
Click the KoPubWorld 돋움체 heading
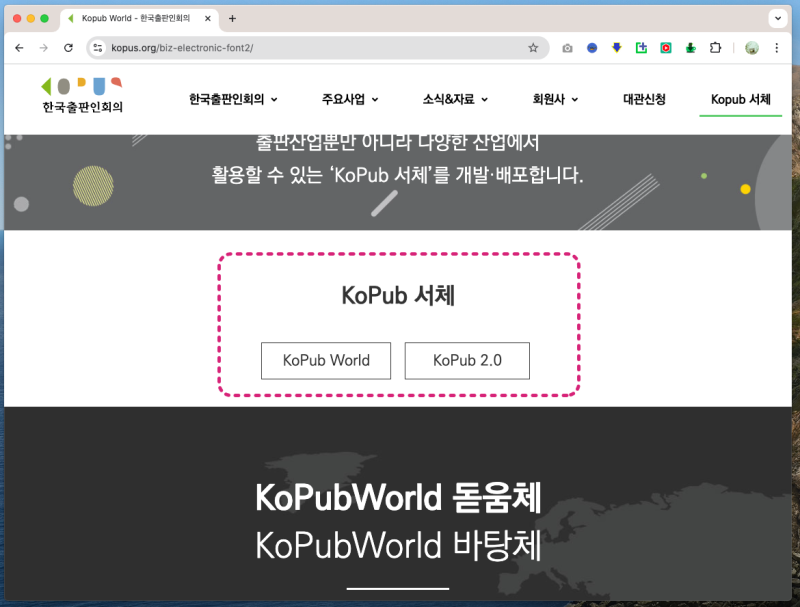[x=398, y=498]
